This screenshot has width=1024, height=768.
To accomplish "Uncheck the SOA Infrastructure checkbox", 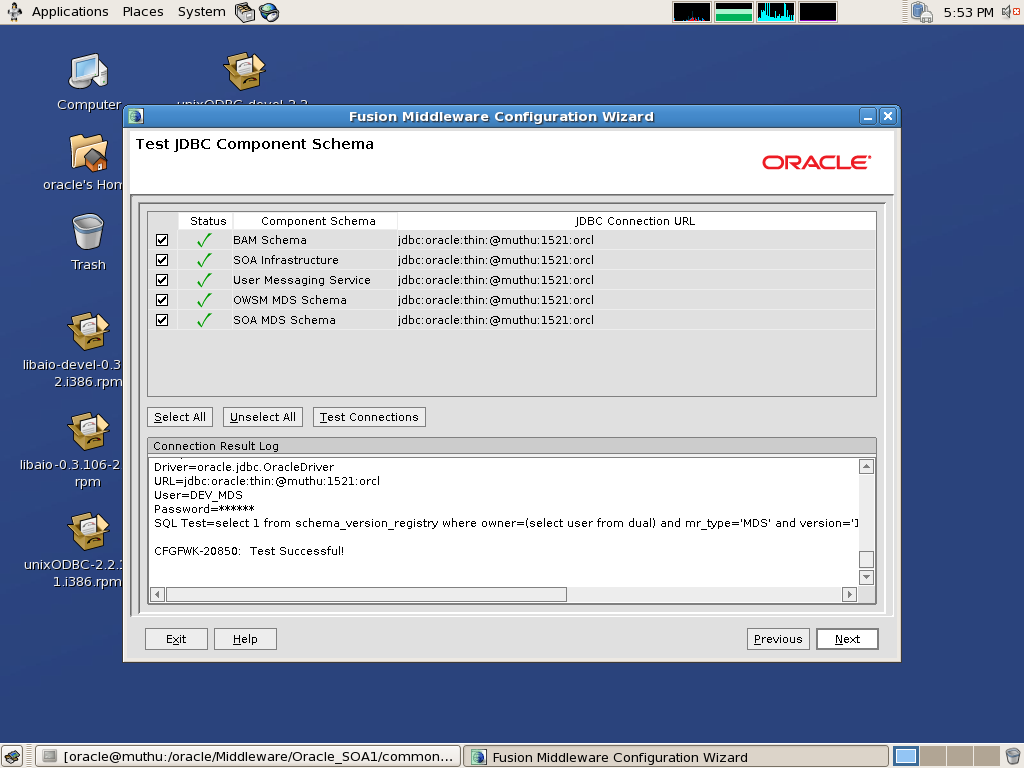I will (162, 260).
